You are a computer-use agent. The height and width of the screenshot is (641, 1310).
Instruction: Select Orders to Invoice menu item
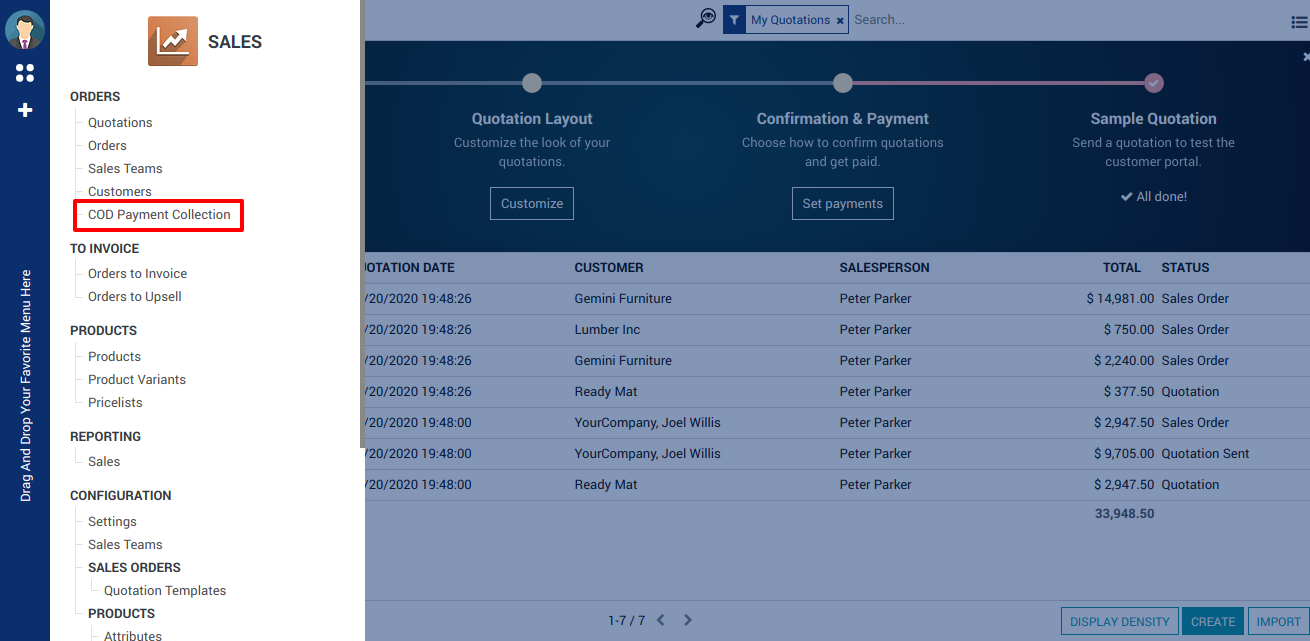tap(137, 274)
